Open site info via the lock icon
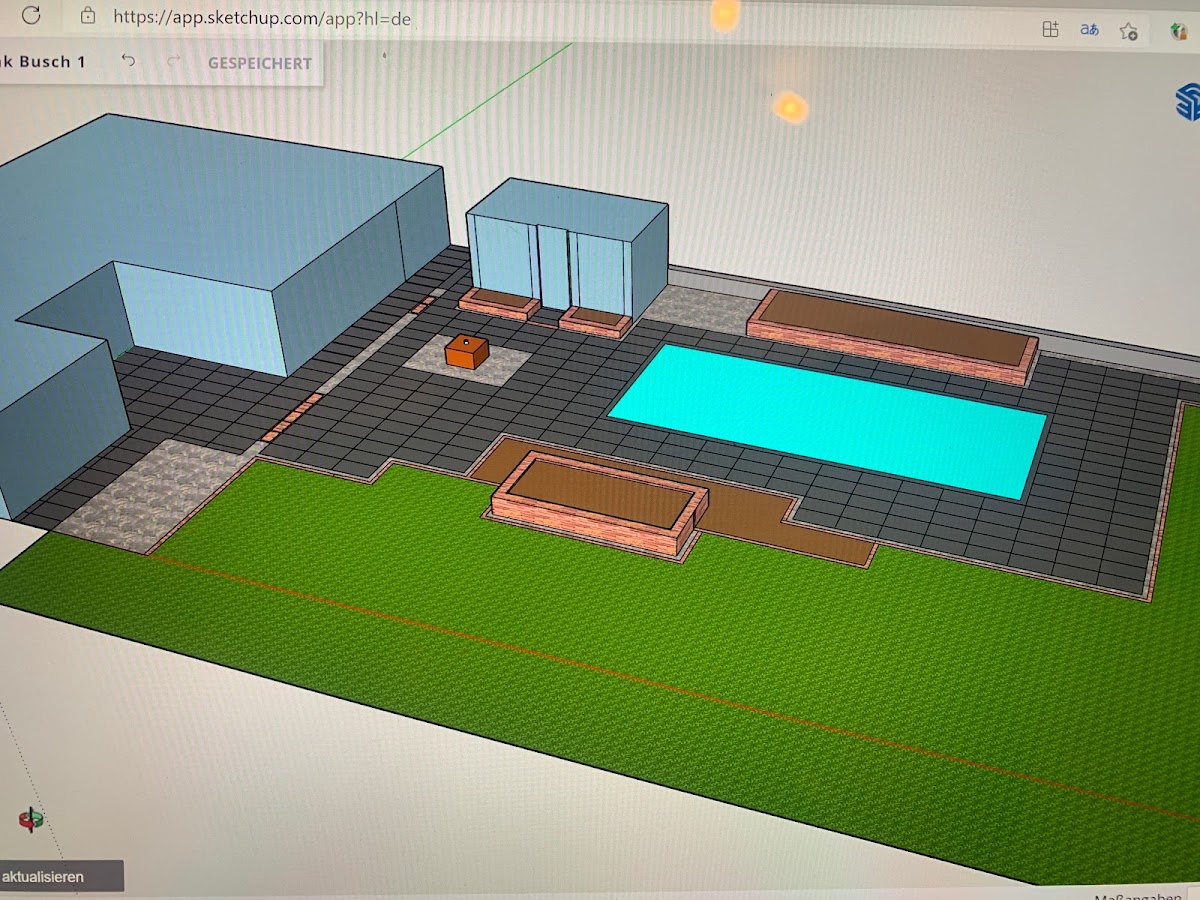 pyautogui.click(x=88, y=16)
